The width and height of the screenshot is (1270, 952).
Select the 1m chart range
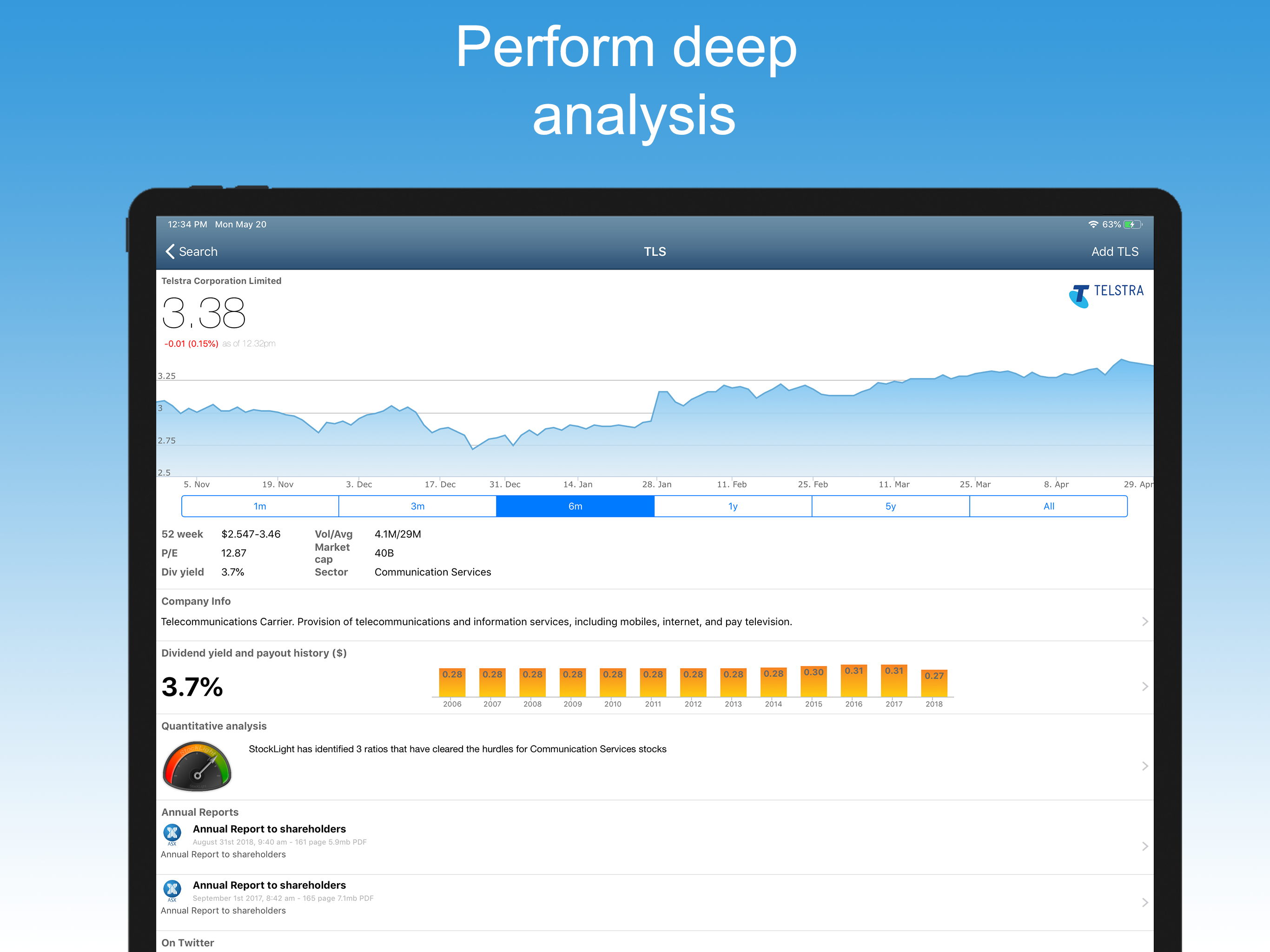(x=260, y=506)
